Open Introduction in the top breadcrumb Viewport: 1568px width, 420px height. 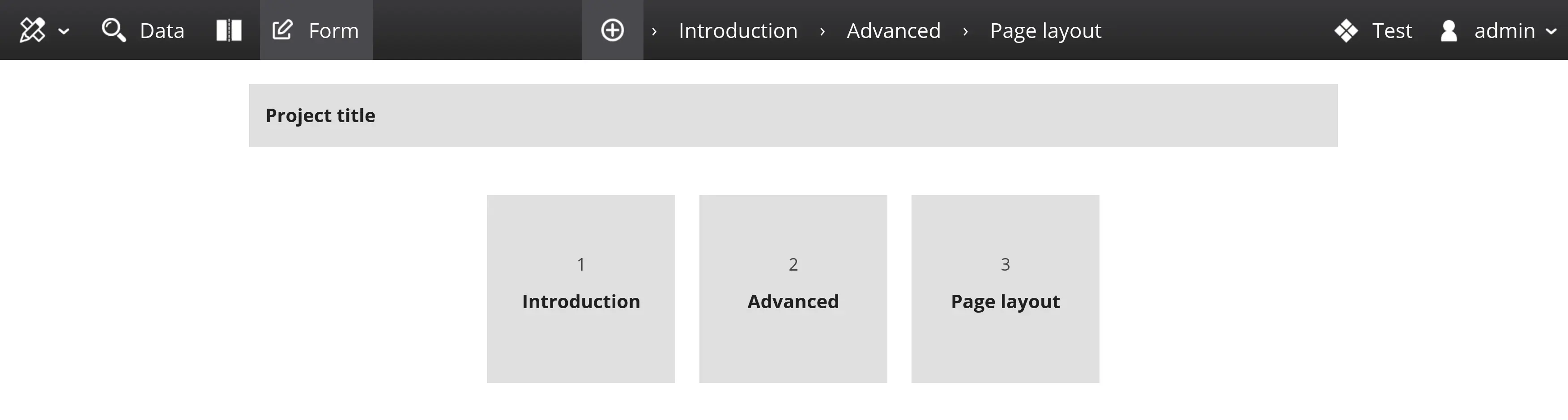(x=738, y=30)
